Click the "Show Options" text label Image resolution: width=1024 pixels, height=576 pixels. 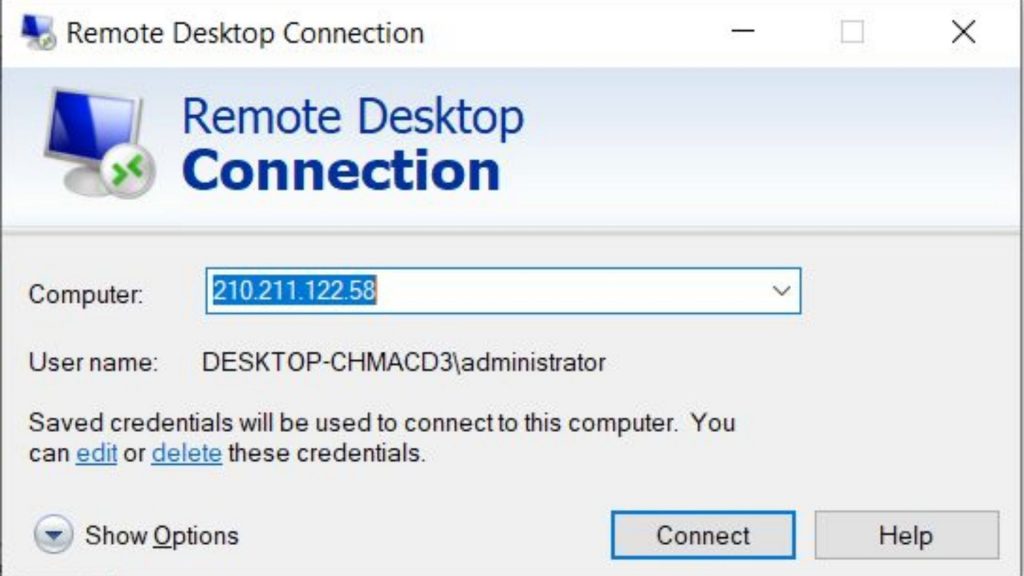coord(162,535)
